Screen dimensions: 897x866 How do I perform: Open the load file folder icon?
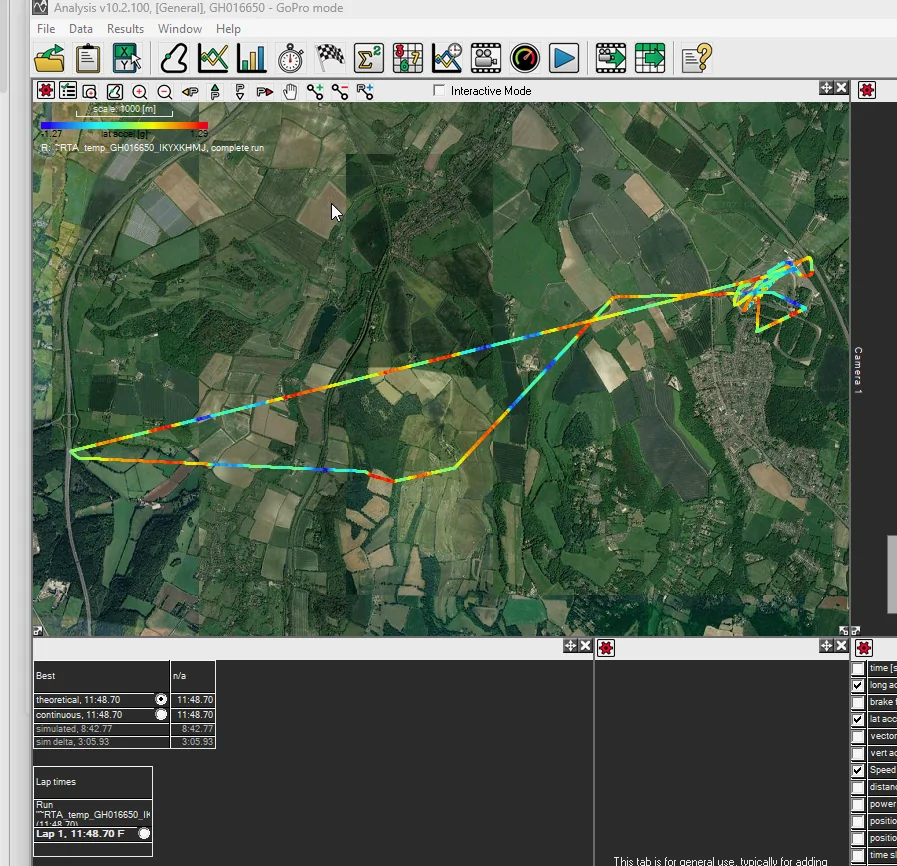click(x=49, y=58)
